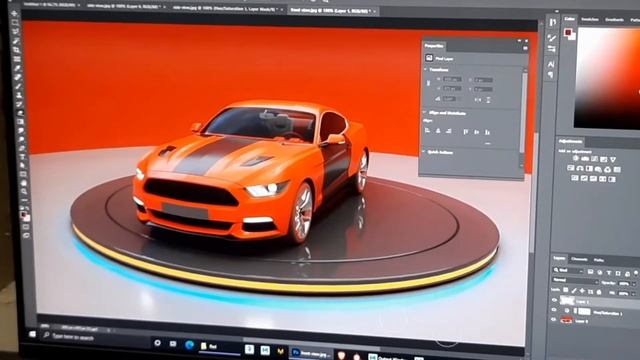Open Task View on the taskbar

[173, 344]
